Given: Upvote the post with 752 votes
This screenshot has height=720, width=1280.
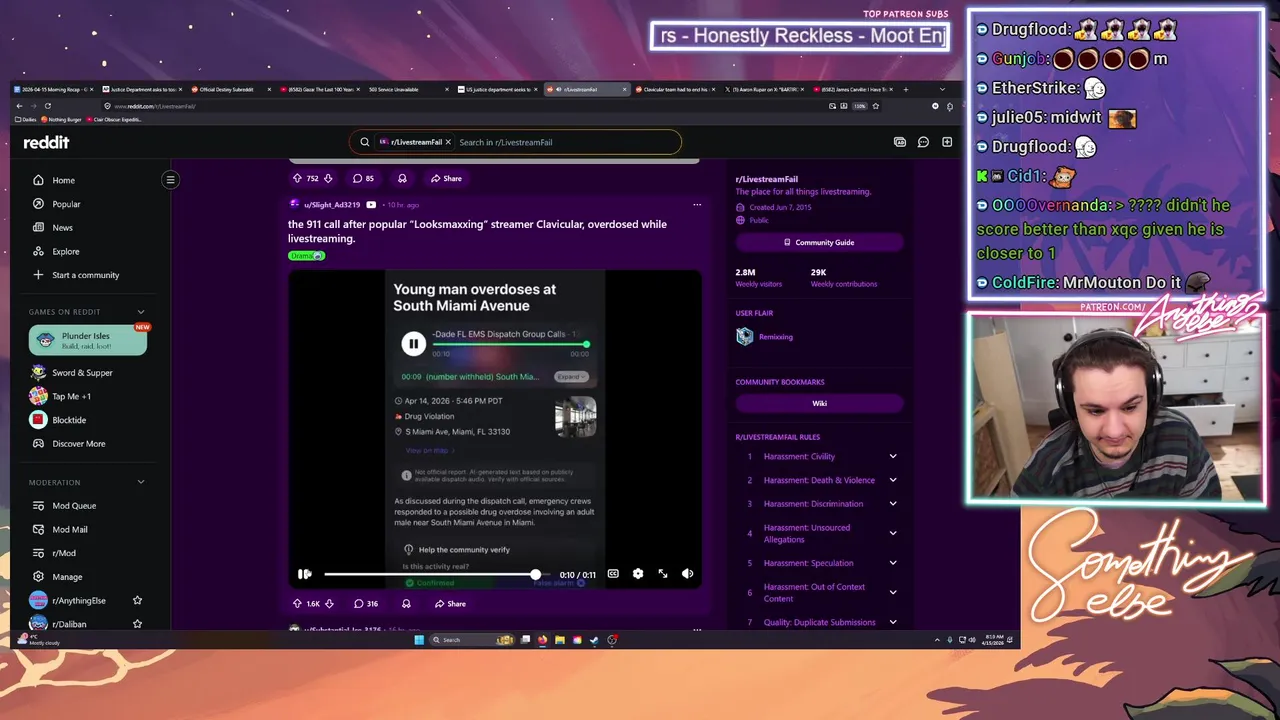Looking at the screenshot, I should point(297,179).
